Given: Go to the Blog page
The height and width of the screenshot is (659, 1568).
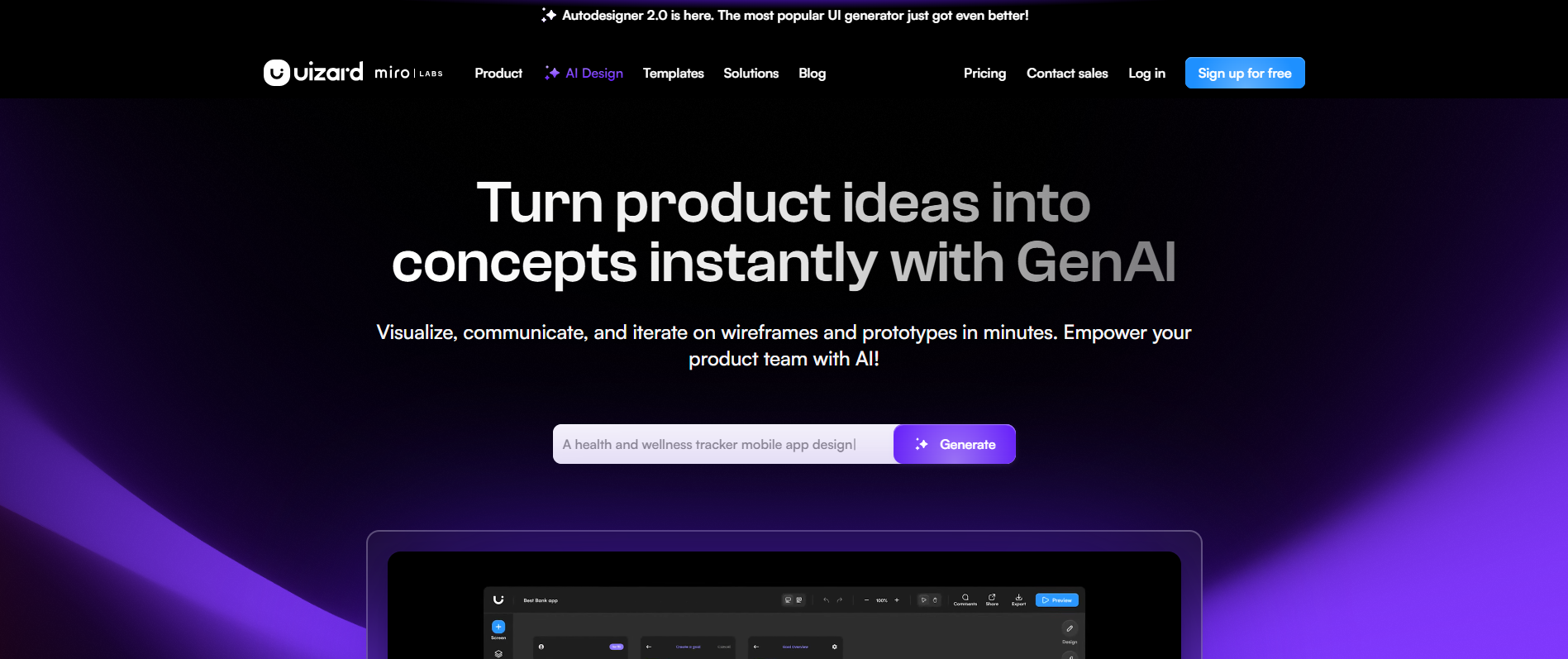Looking at the screenshot, I should (x=813, y=73).
